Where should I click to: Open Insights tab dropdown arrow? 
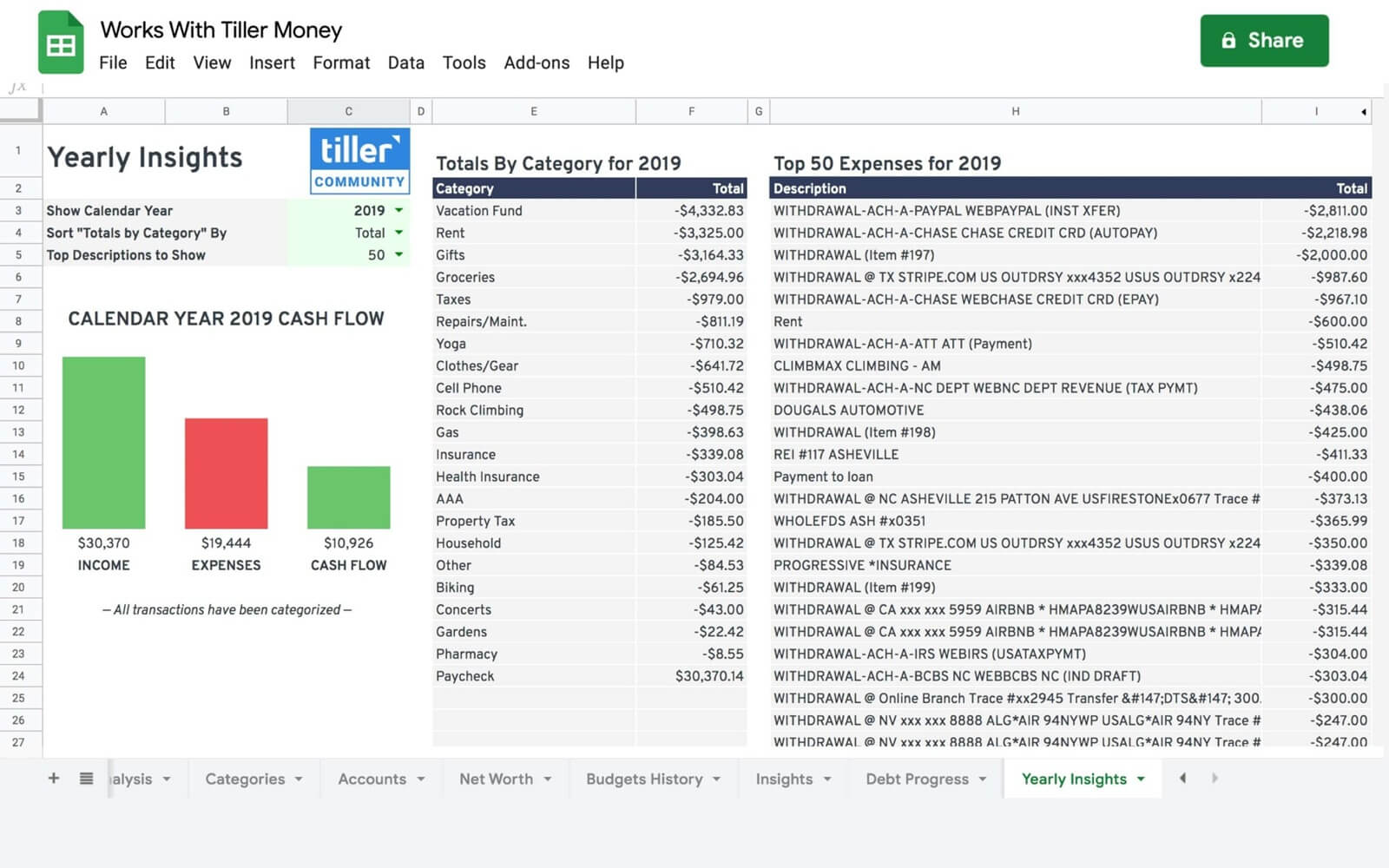click(827, 779)
